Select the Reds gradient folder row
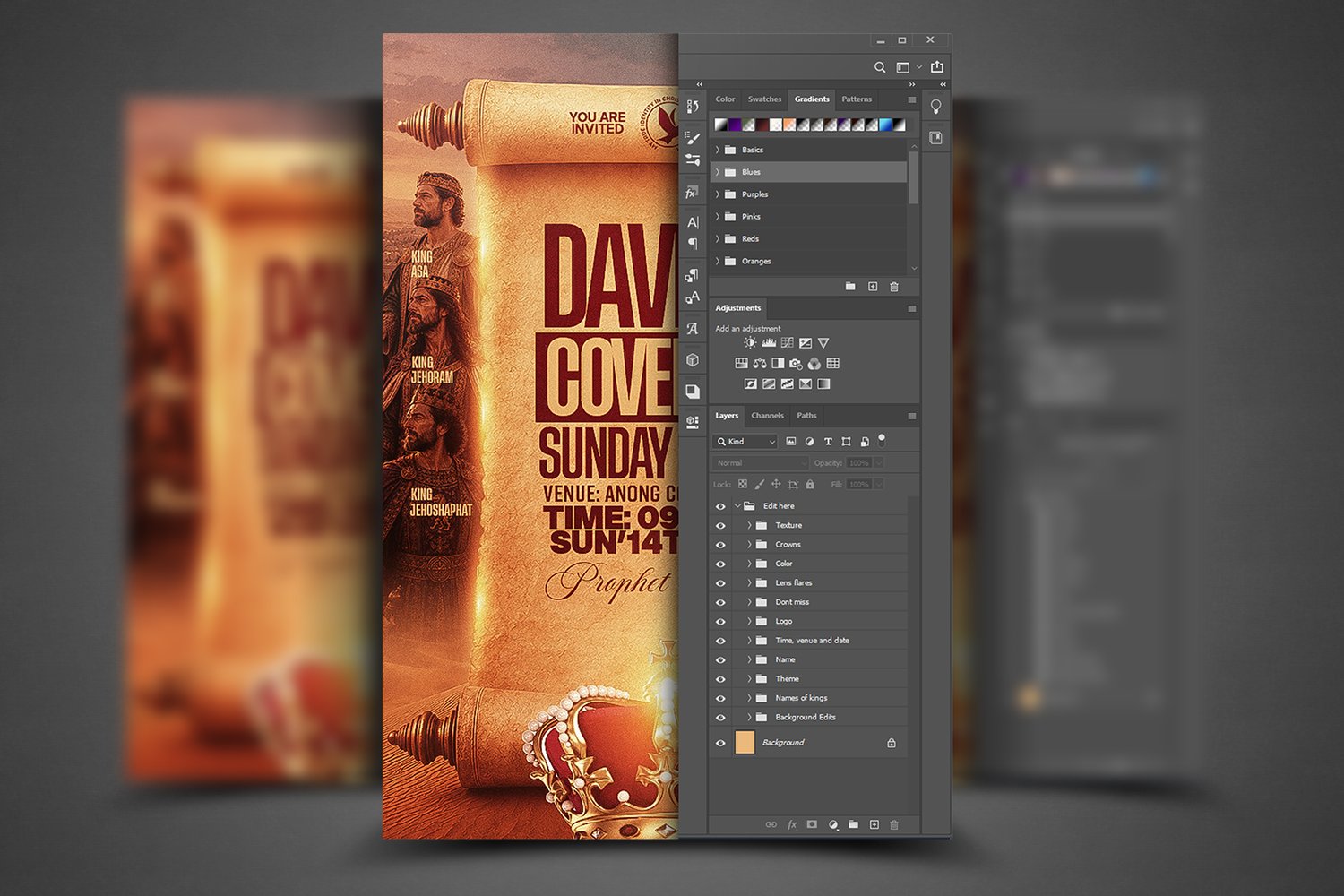 point(809,239)
